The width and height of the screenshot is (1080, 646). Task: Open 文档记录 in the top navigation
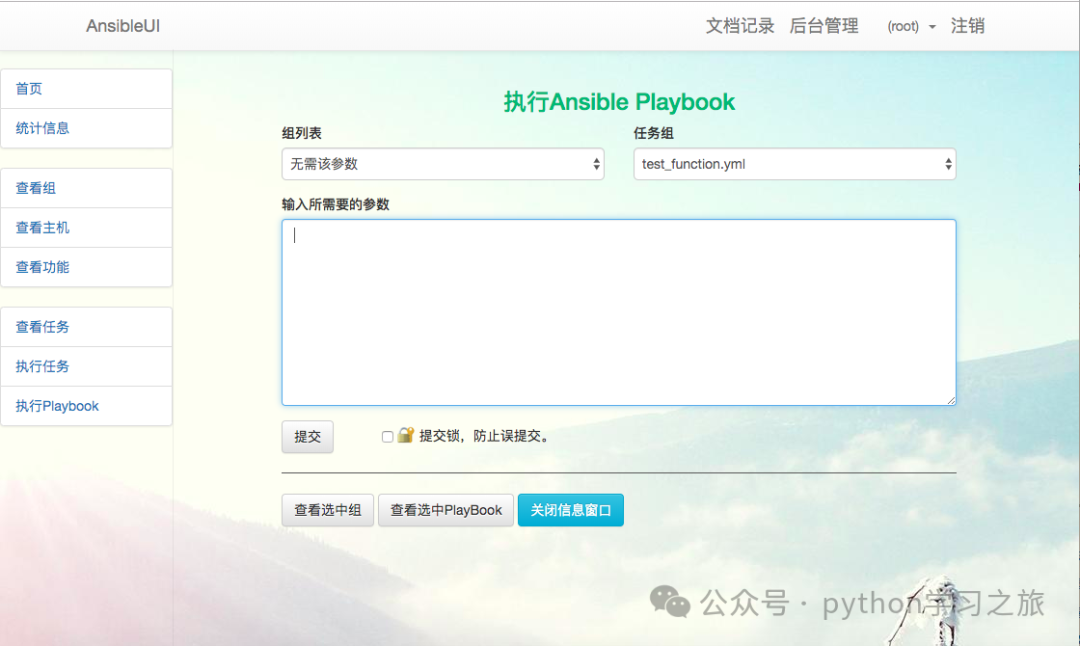pos(740,26)
